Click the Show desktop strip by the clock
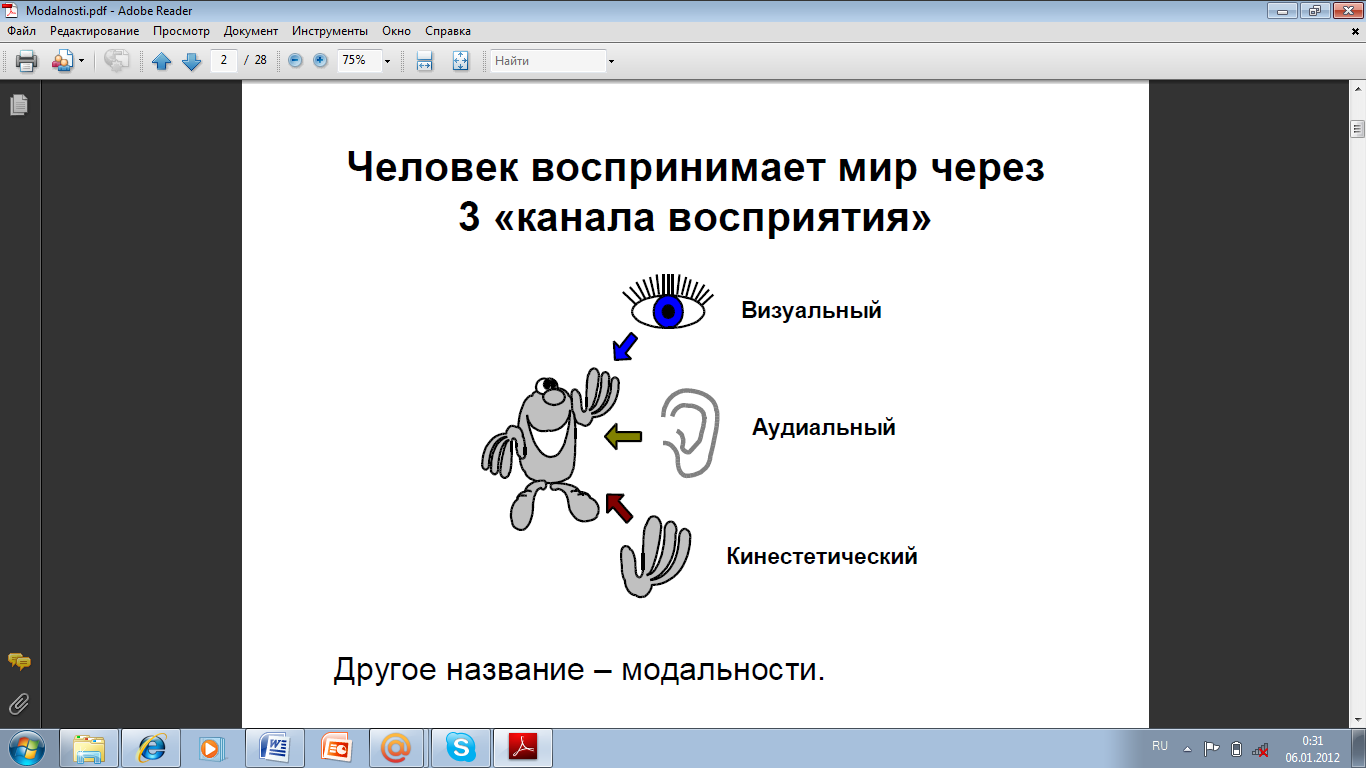The height and width of the screenshot is (768, 1366). pyautogui.click(x=1358, y=748)
